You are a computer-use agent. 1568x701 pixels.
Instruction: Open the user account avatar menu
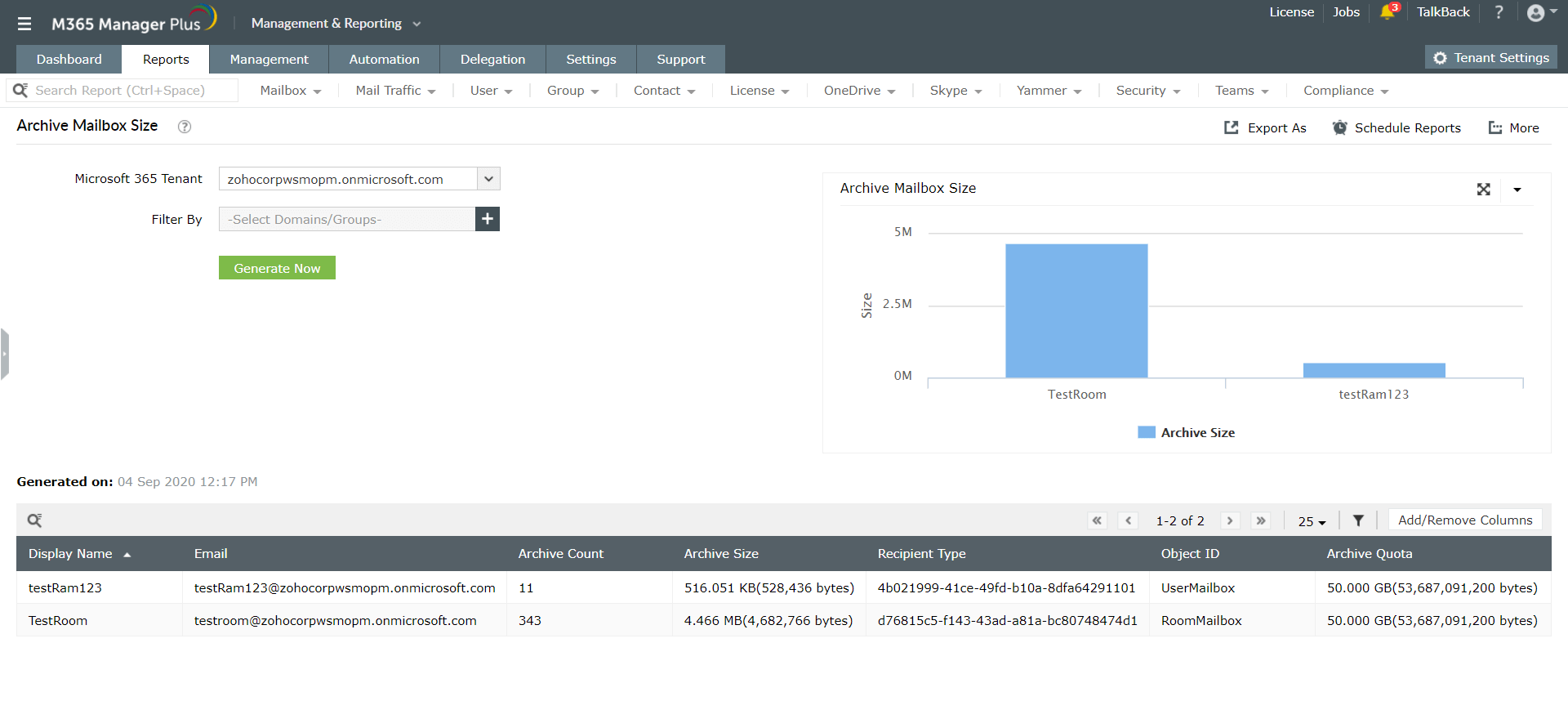pyautogui.click(x=1536, y=12)
